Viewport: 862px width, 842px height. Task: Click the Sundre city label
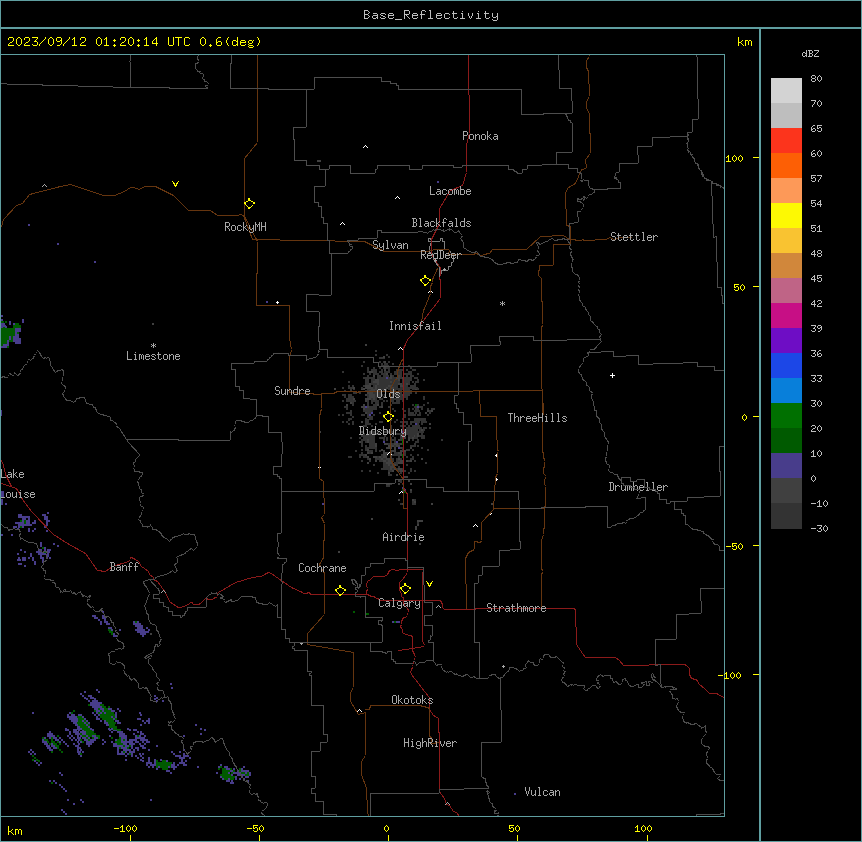(292, 391)
